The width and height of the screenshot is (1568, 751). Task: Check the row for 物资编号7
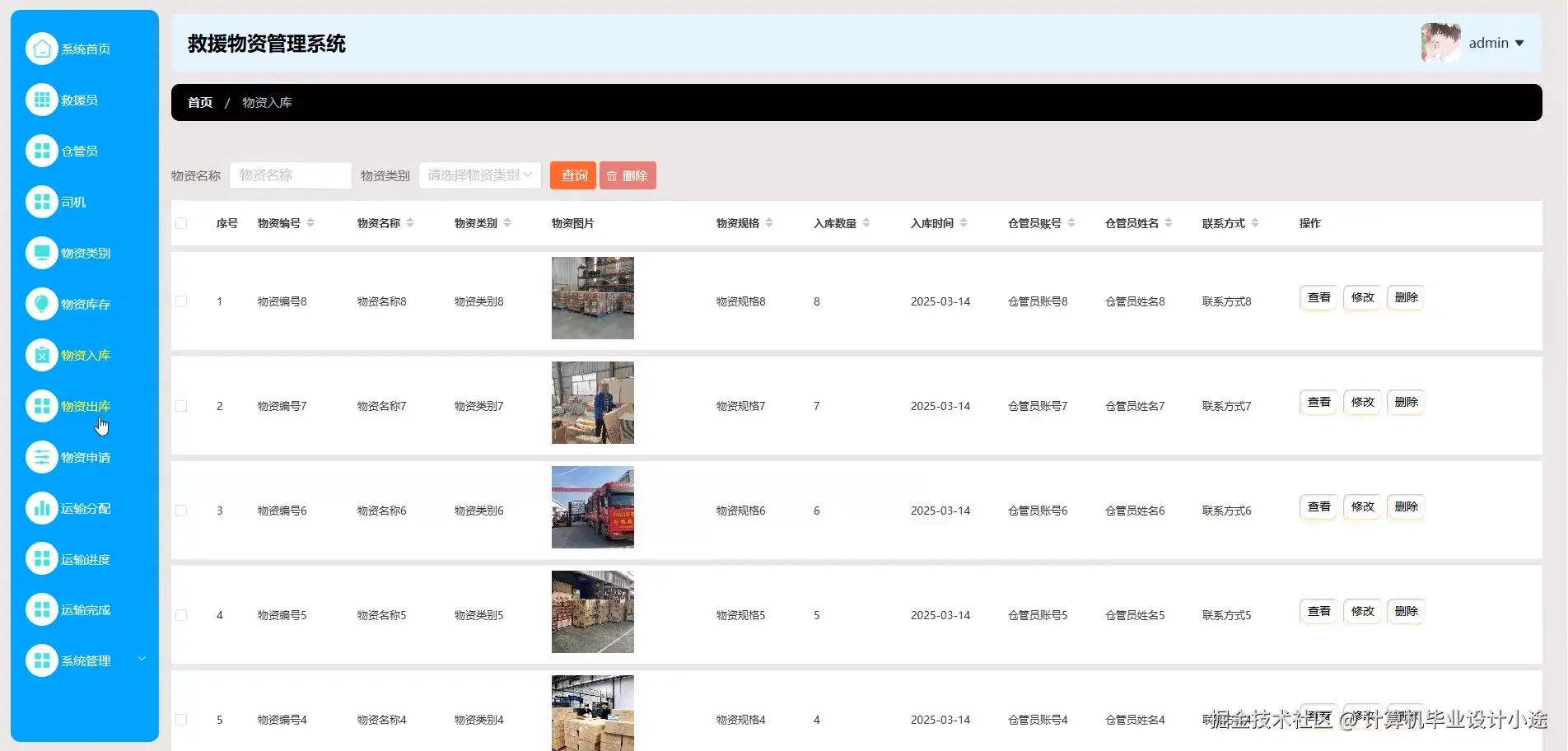(181, 406)
